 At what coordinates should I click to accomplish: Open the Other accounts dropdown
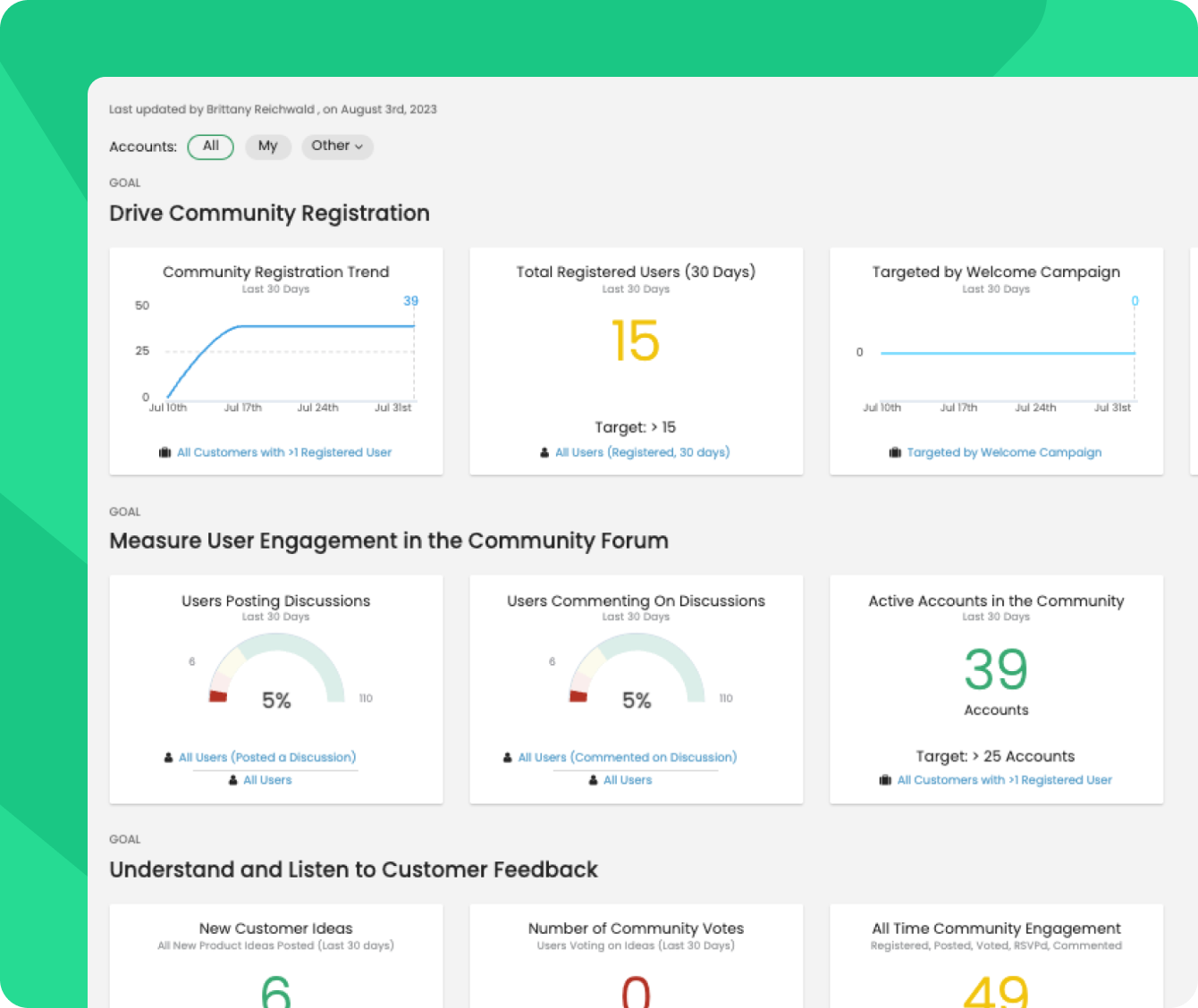click(x=337, y=147)
